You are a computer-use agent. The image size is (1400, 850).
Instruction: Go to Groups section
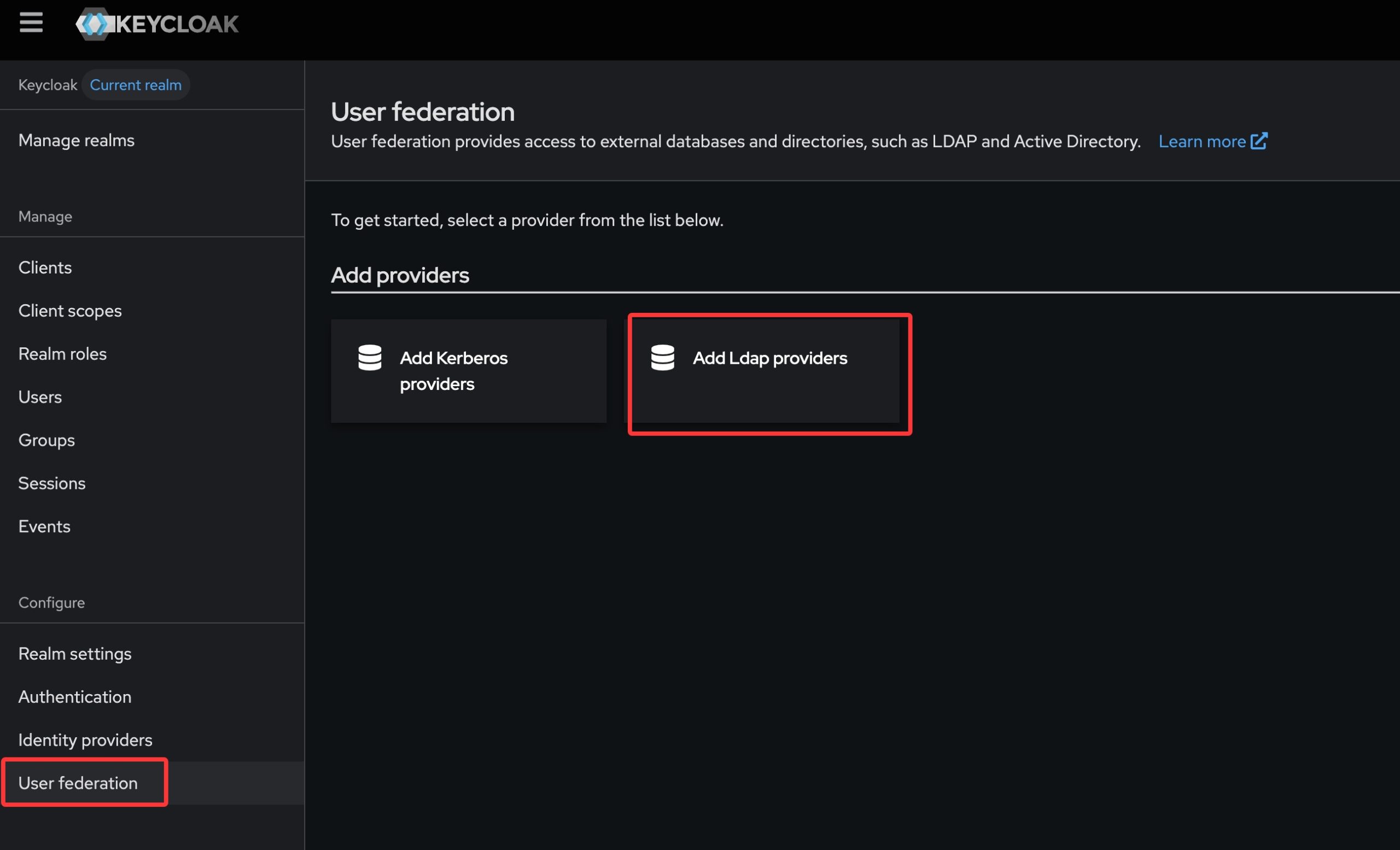(152, 440)
